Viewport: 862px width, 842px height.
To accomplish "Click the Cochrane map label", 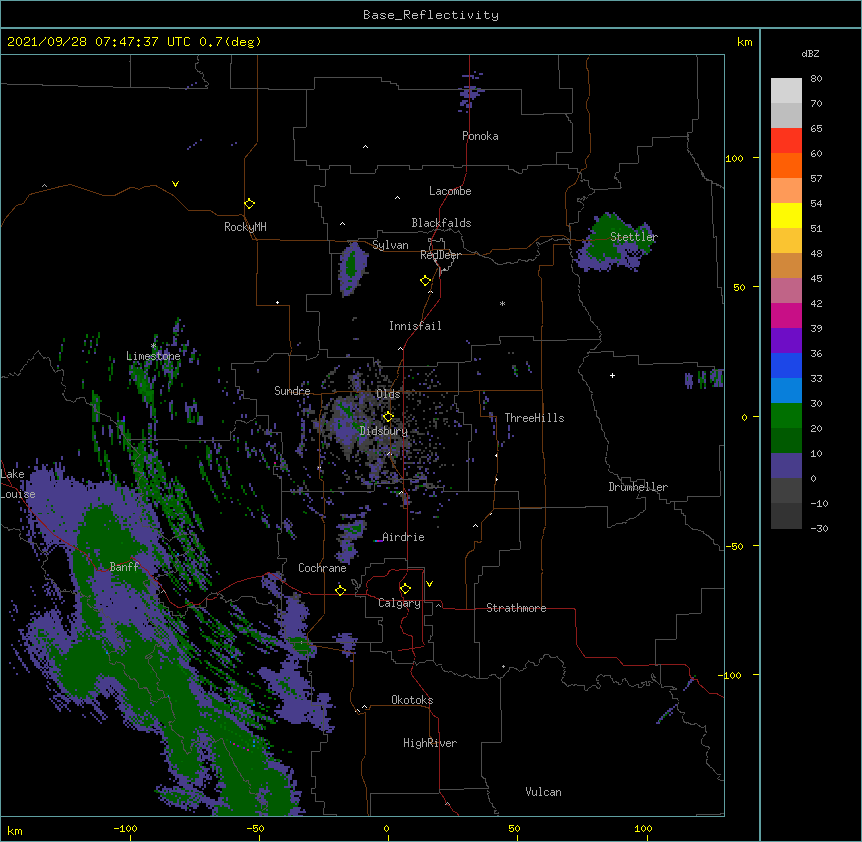I will coord(322,568).
